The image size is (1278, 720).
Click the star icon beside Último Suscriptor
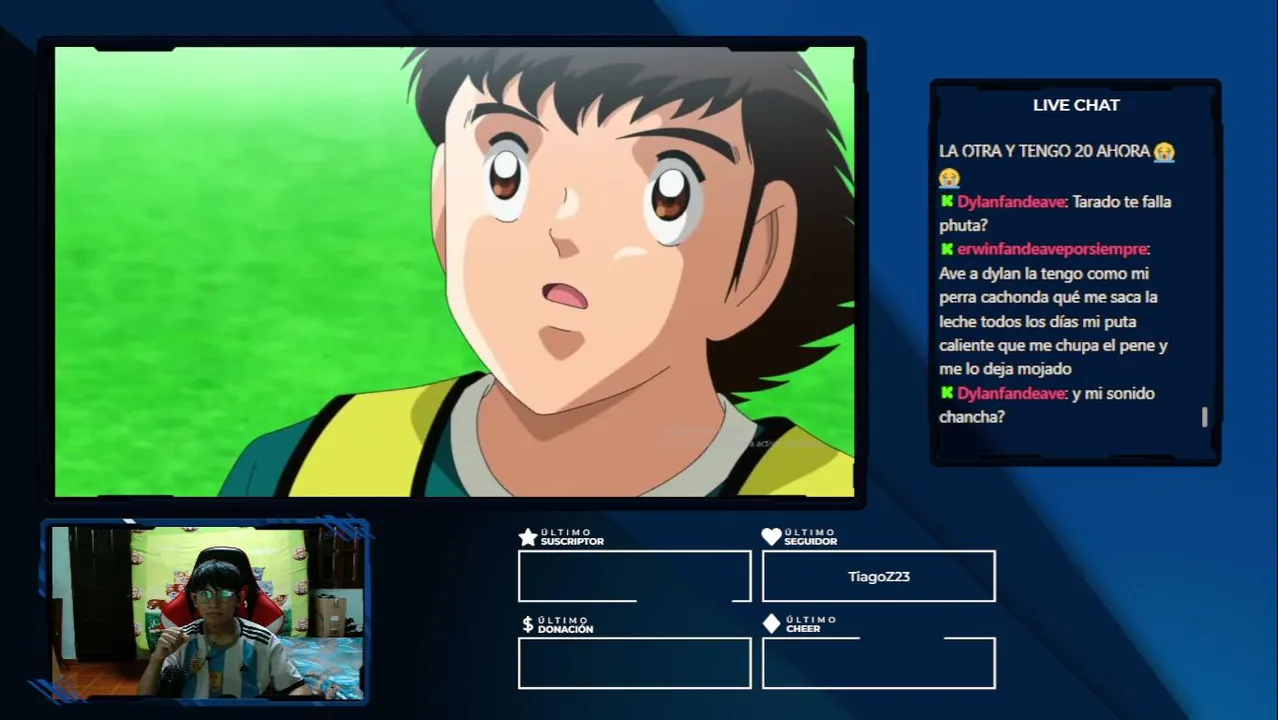click(528, 537)
